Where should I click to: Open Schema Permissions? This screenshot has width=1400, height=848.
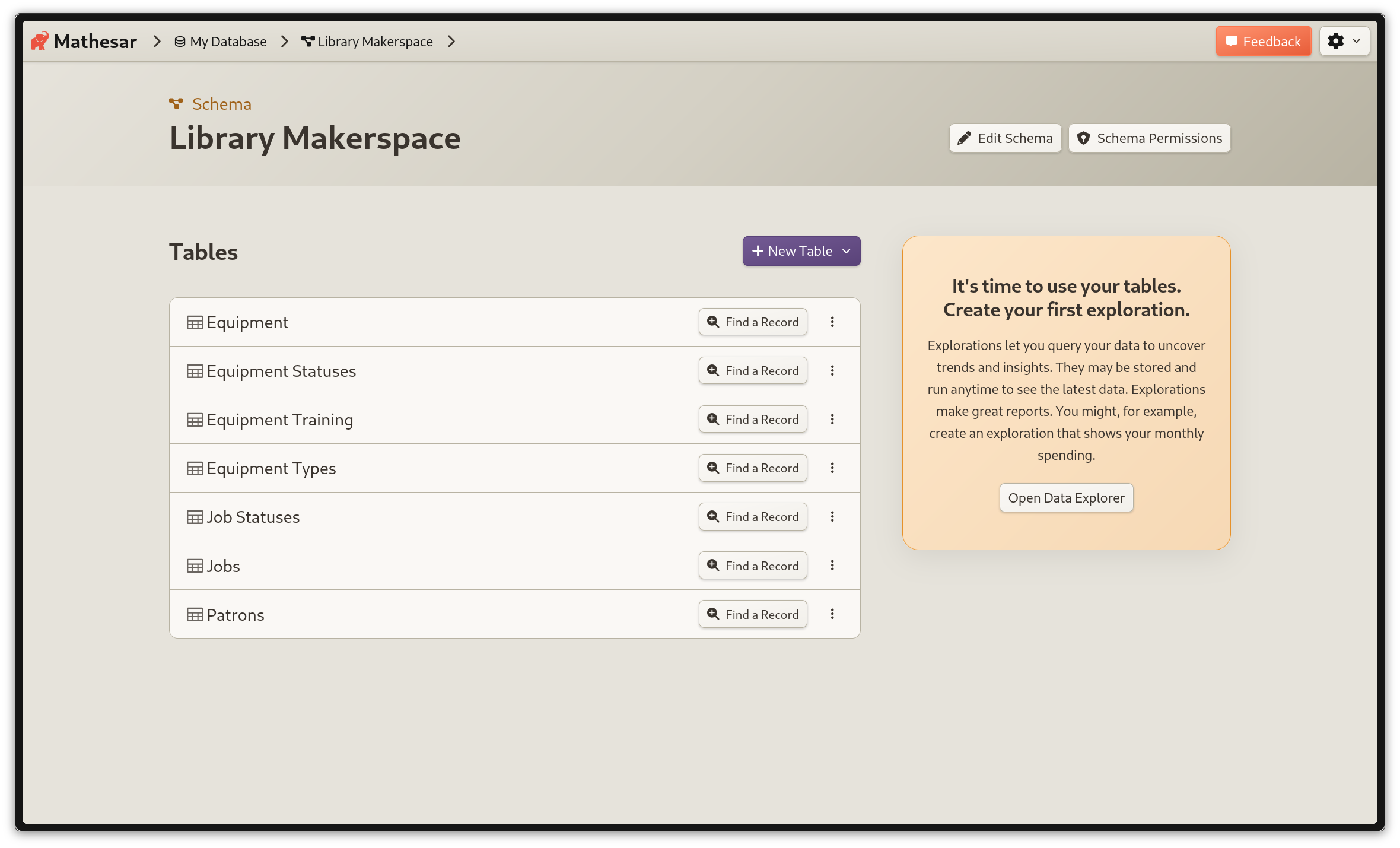coord(1149,138)
